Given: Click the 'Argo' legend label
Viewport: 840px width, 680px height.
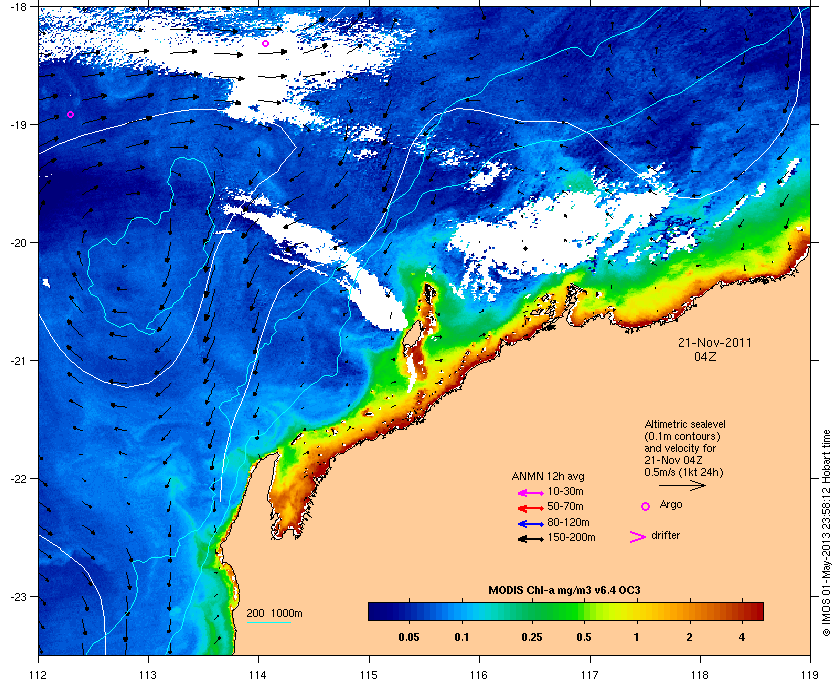Looking at the screenshot, I should (x=671, y=505).
